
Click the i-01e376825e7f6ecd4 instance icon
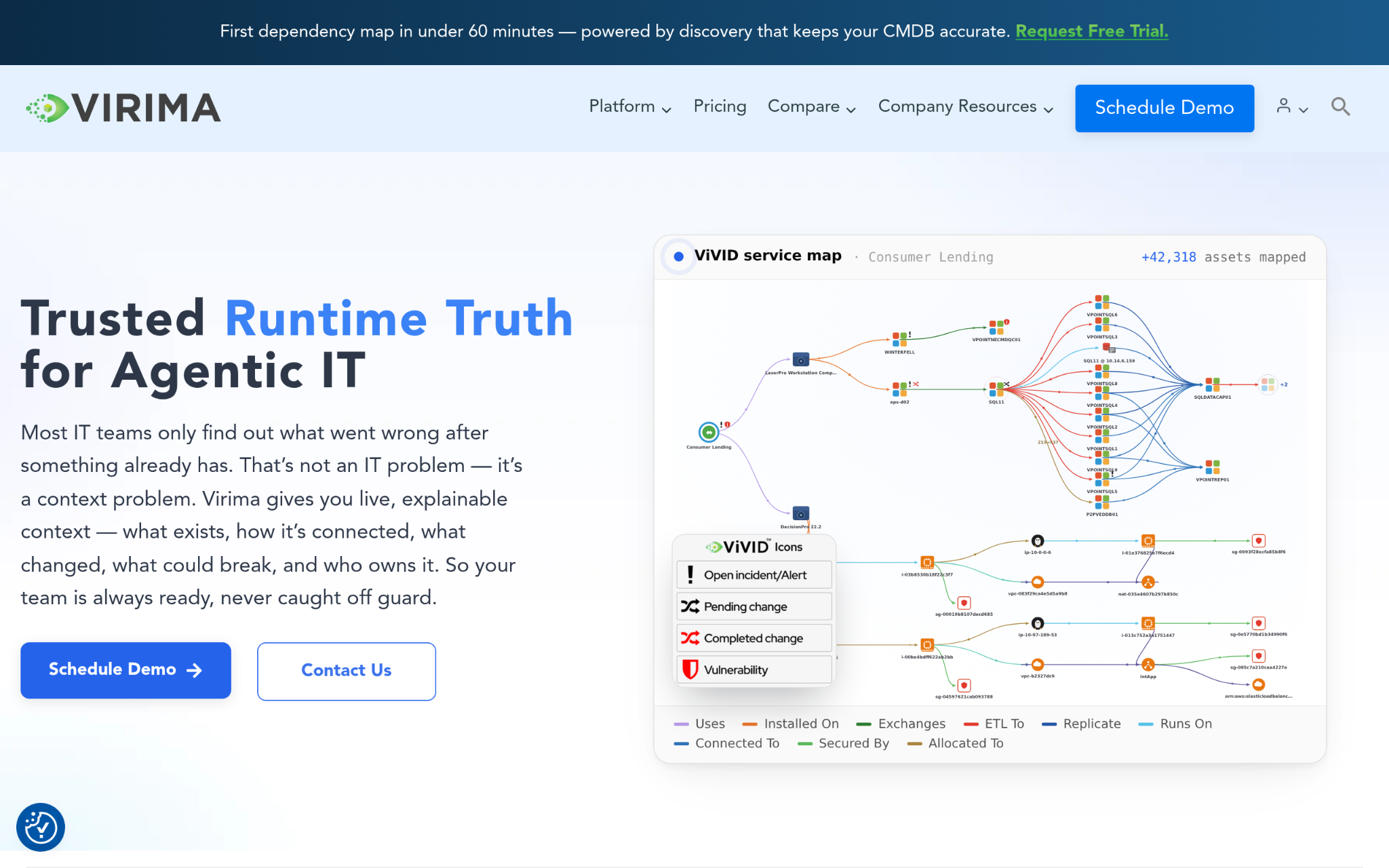point(1148,540)
